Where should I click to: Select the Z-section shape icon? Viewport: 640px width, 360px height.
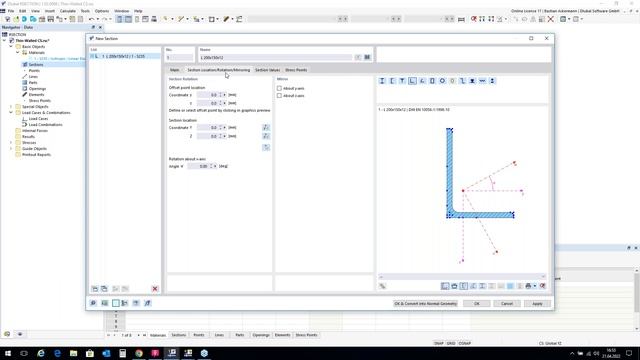[462, 81]
